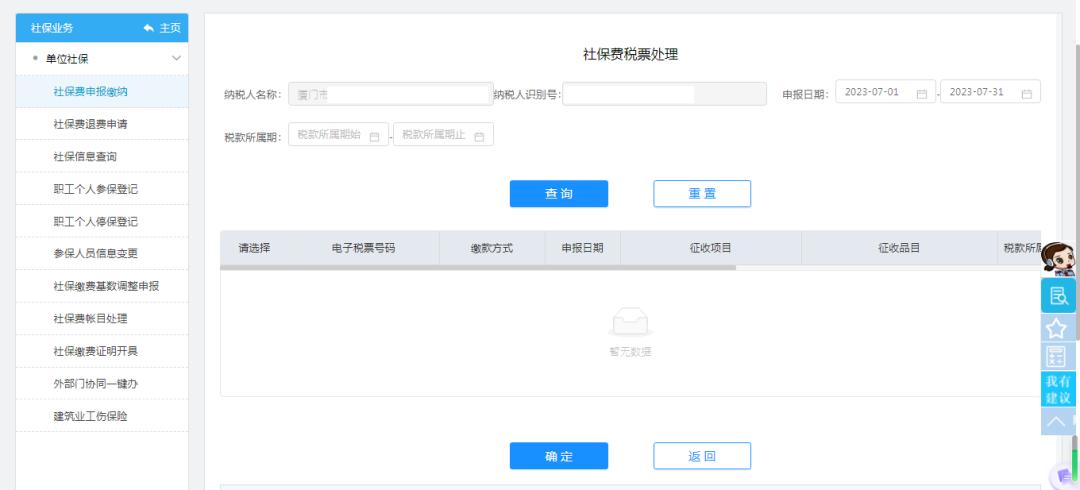The width and height of the screenshot is (1080, 490).
Task: Click the table's horizontal scrollbar
Action: [x=478, y=268]
